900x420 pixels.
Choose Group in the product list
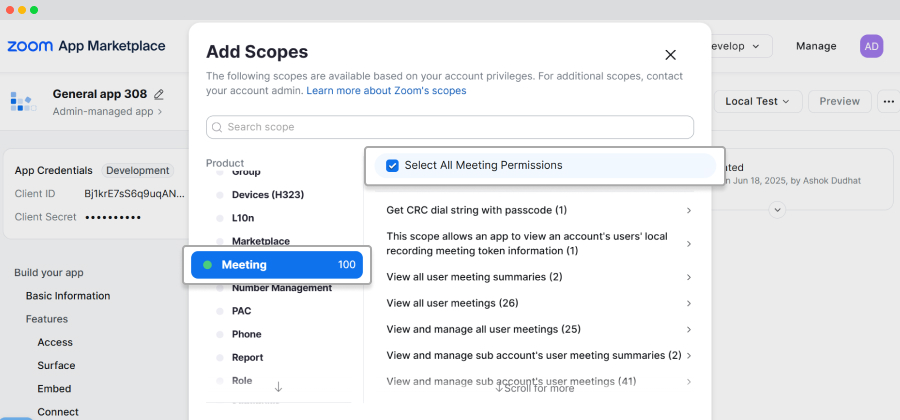pos(246,172)
